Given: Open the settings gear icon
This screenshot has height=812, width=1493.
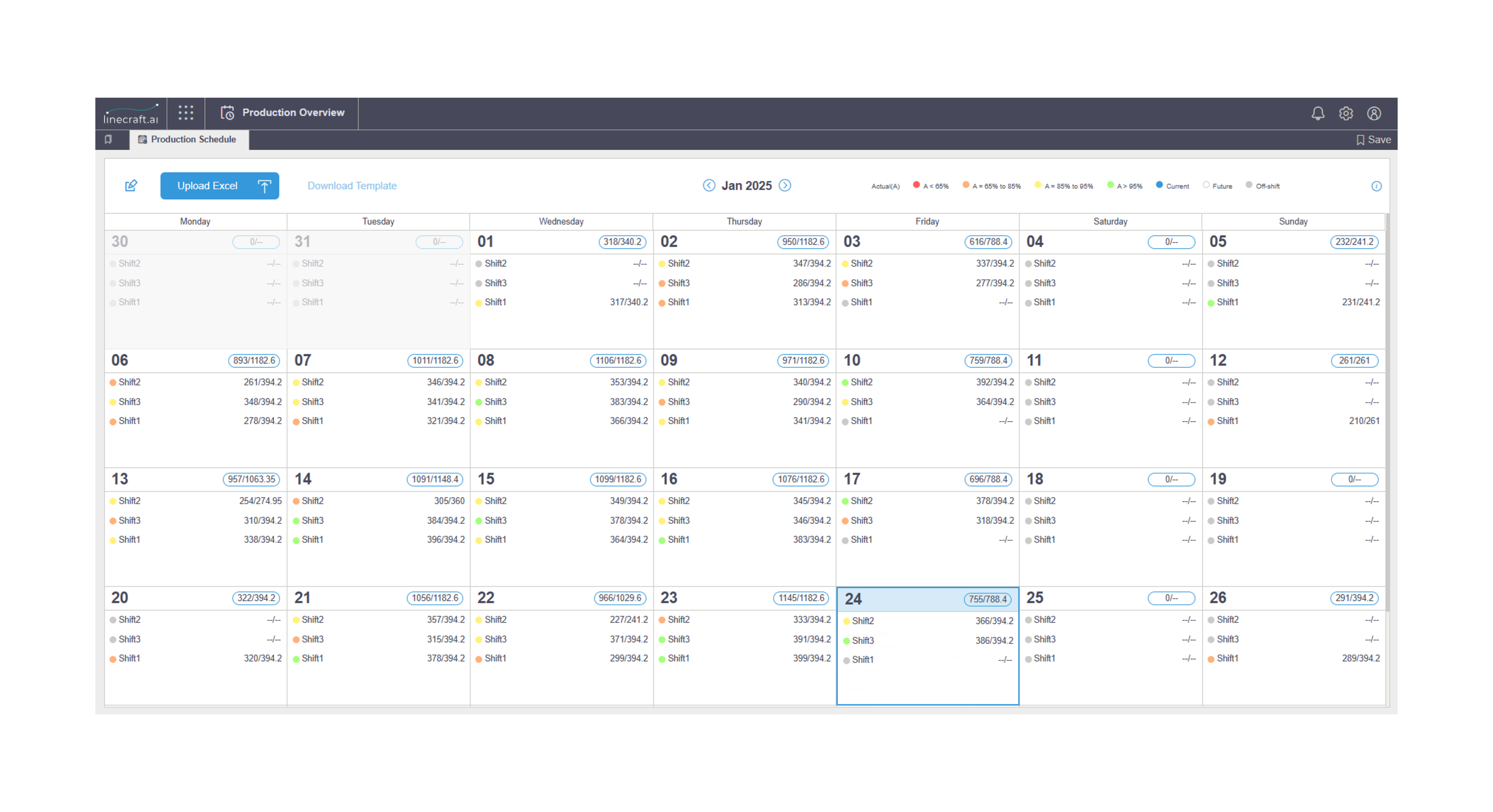Looking at the screenshot, I should coord(1345,113).
